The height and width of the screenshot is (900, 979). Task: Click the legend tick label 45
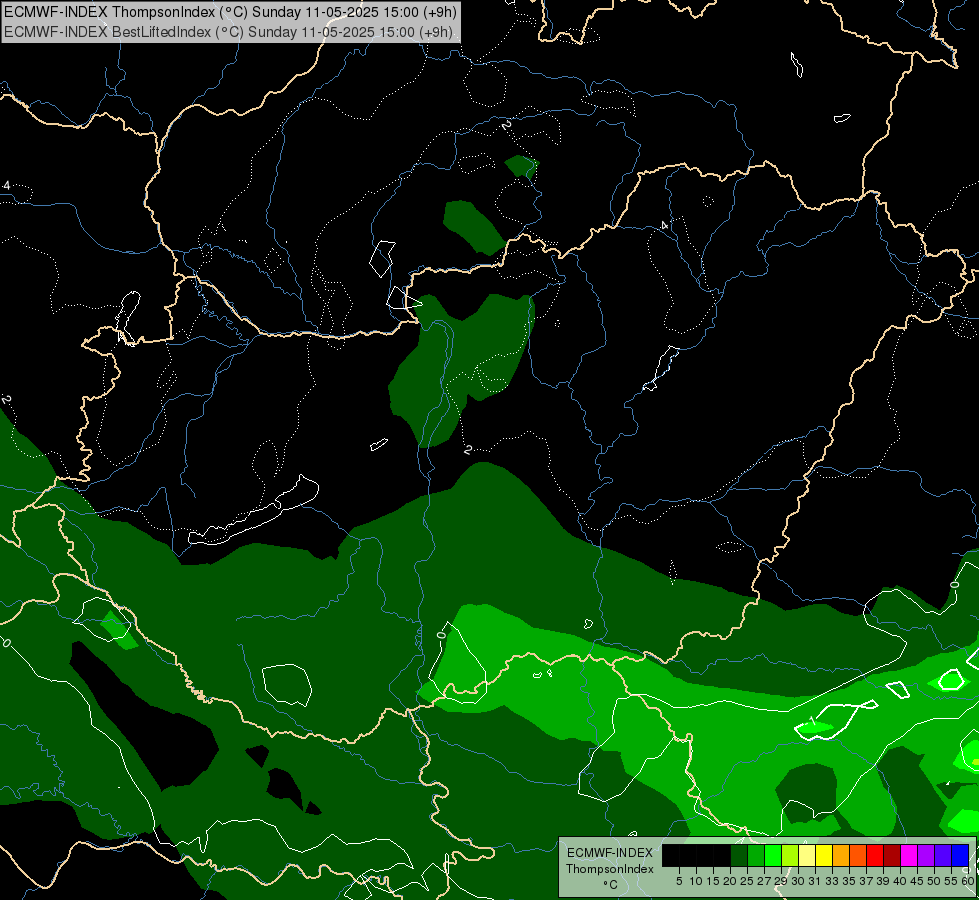[x=917, y=881]
